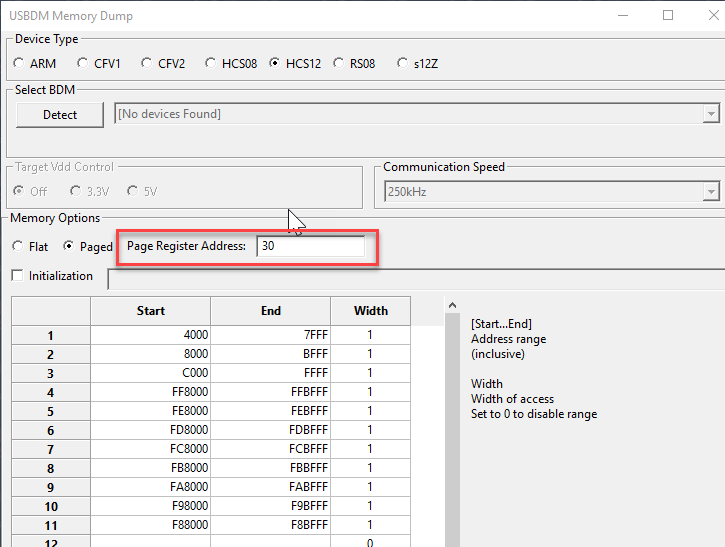Maximize the USBDM Memory Dump window
Image resolution: width=725 pixels, height=547 pixels.
coord(668,15)
